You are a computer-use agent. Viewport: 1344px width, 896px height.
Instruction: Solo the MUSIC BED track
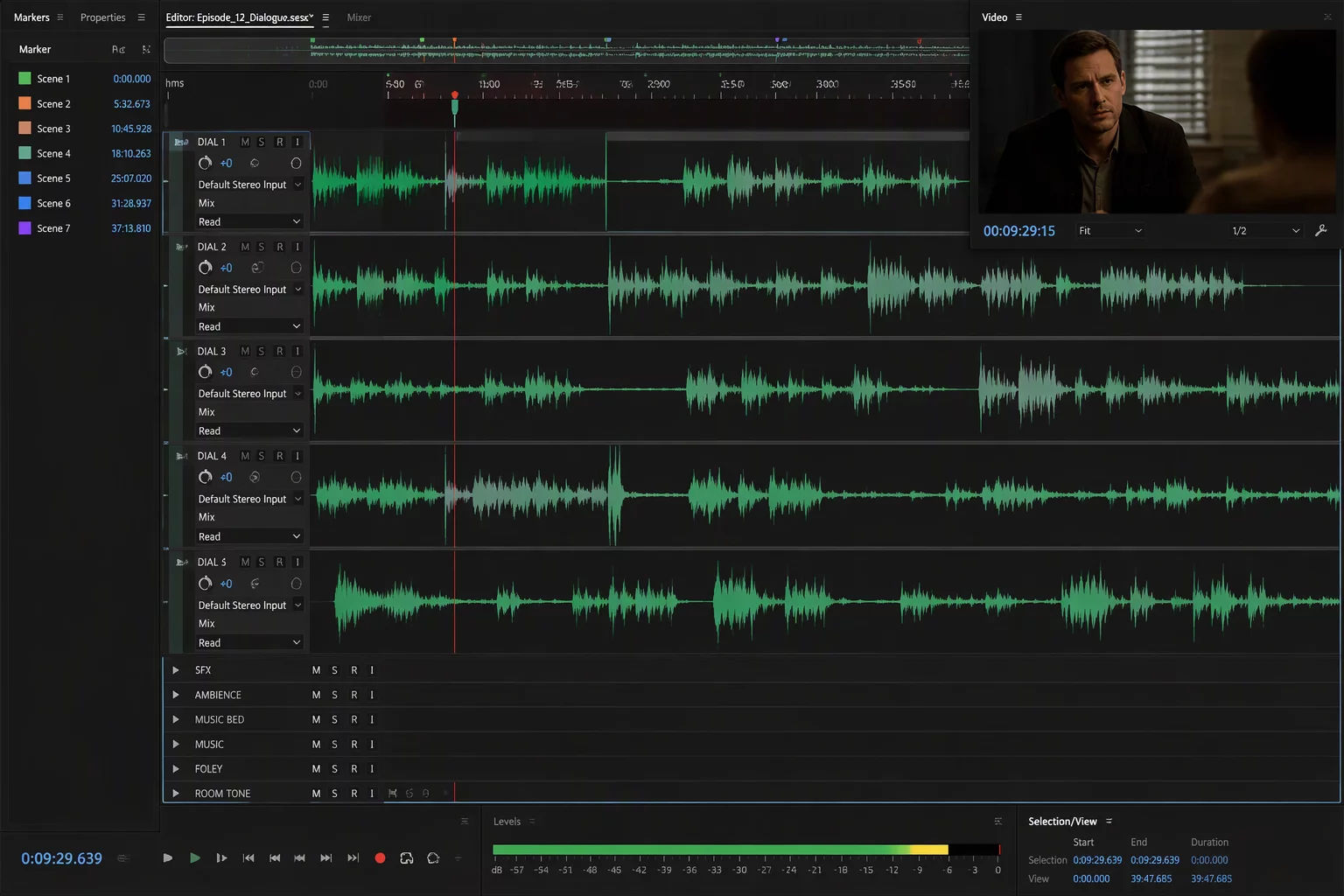pyautogui.click(x=334, y=719)
